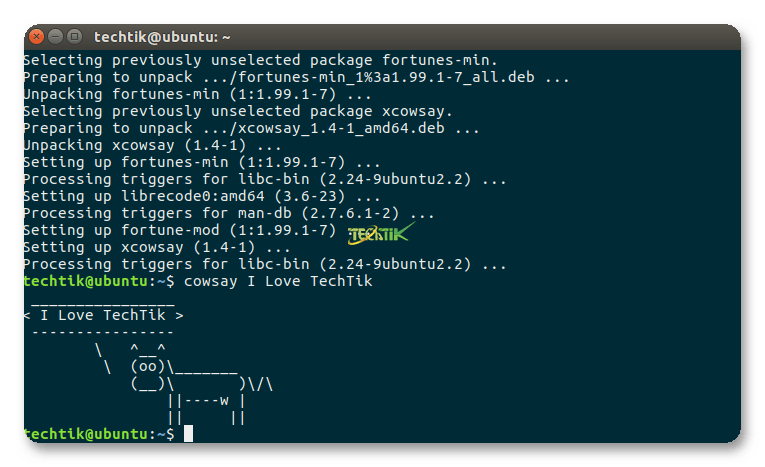
Task: Click the first line Selecting previously unselected package fortunes-min
Action: point(260,60)
